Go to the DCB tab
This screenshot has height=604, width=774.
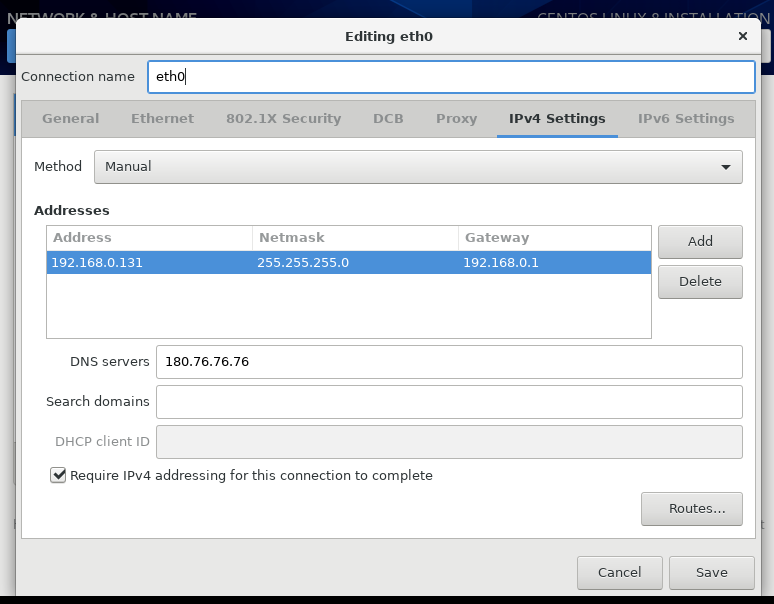(388, 118)
